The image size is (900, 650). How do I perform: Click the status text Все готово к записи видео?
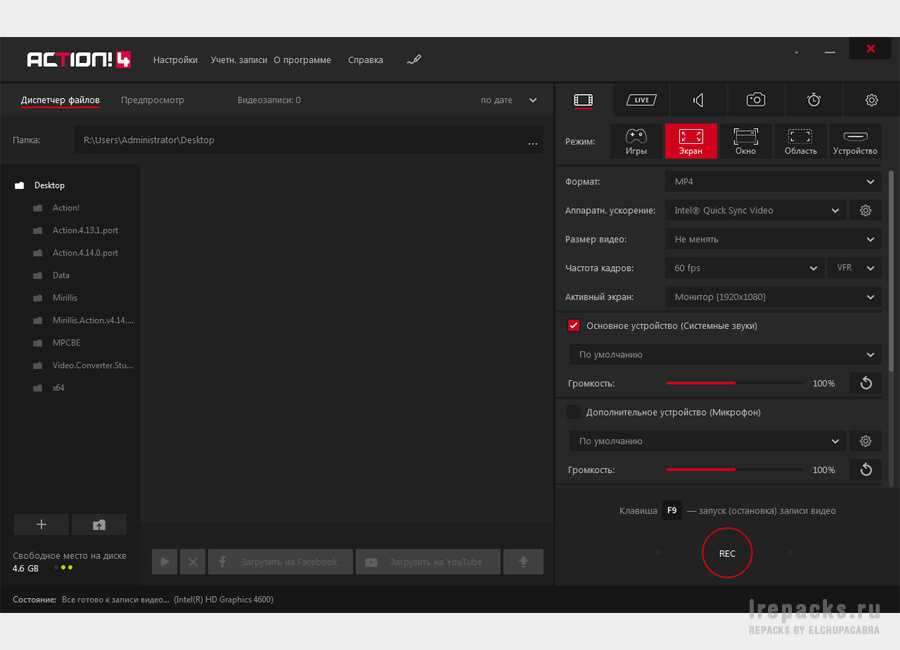(x=115, y=599)
